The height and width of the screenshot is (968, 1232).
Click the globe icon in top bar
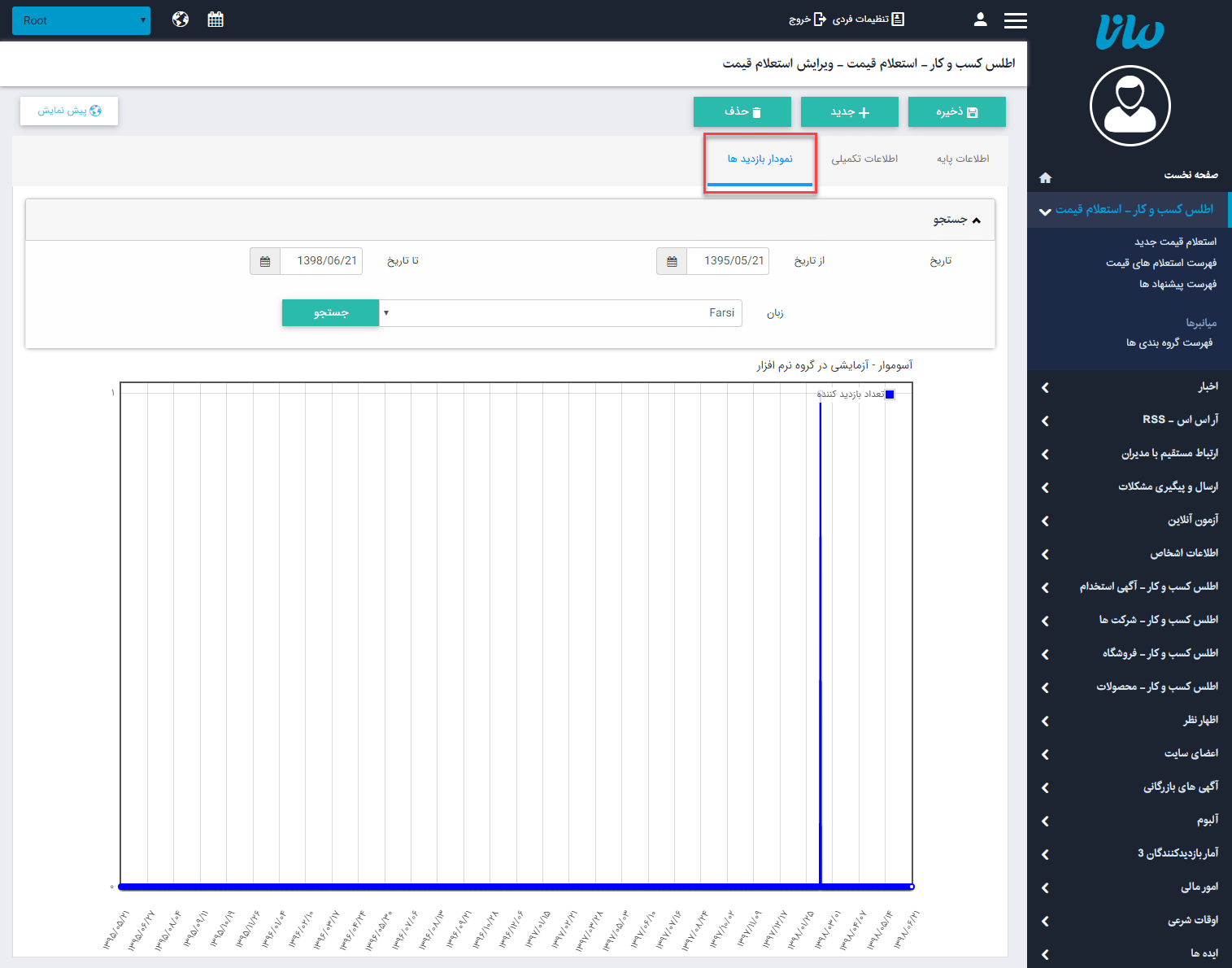click(x=181, y=20)
